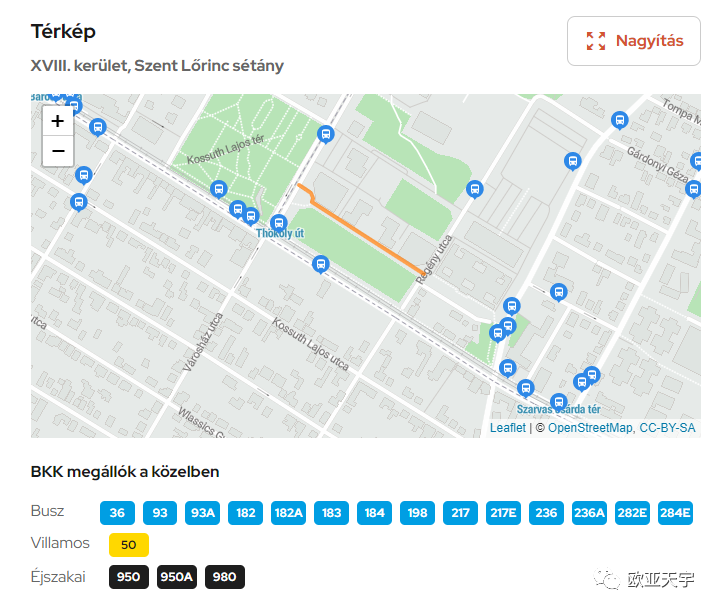Select bus line 93A badge
Viewport: 717px width, 610px height.
point(203,513)
